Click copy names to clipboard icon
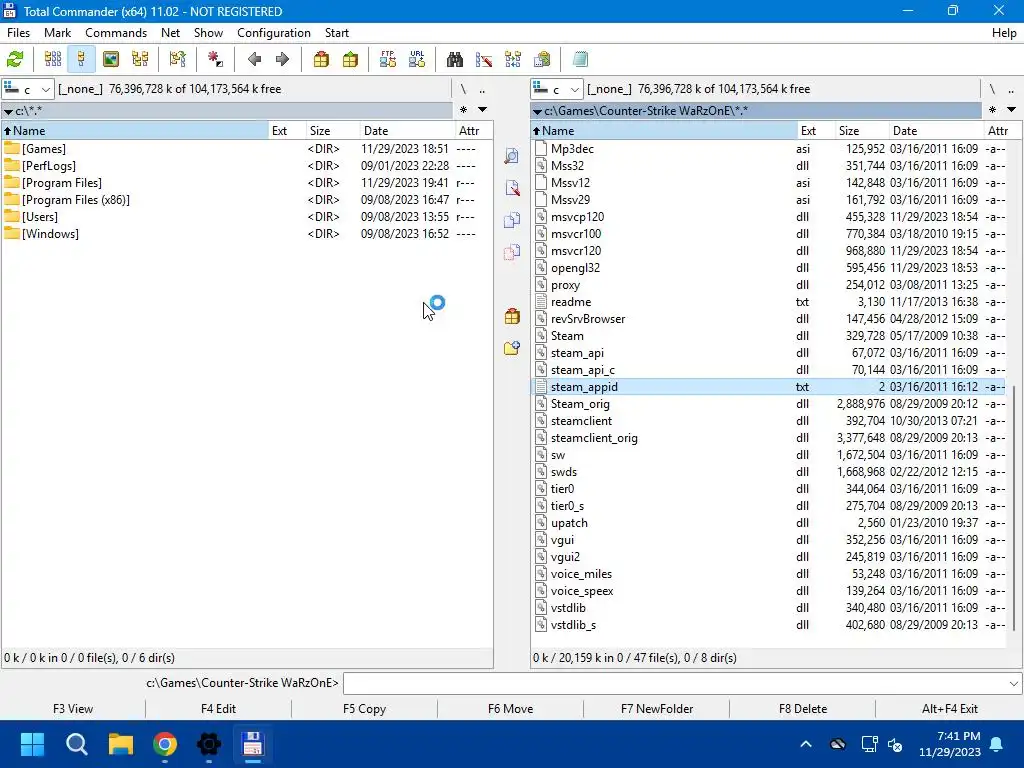 (x=542, y=59)
